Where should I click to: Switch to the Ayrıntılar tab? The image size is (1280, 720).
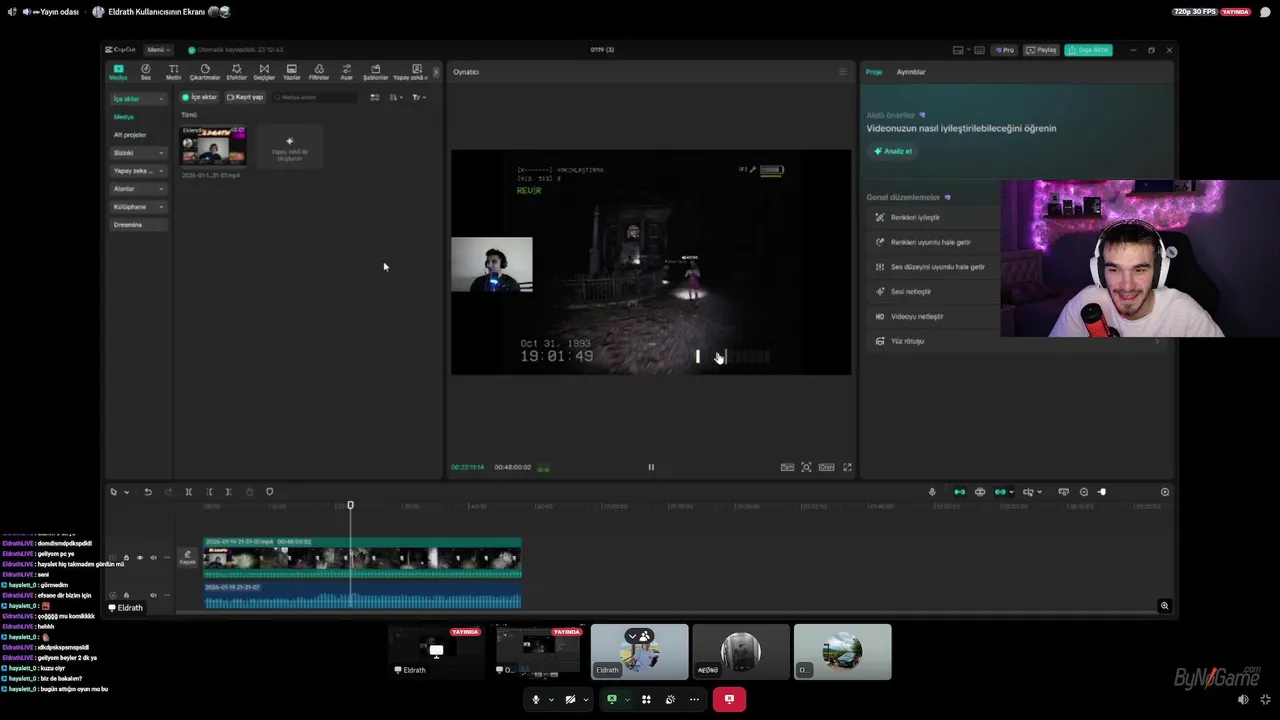click(911, 72)
